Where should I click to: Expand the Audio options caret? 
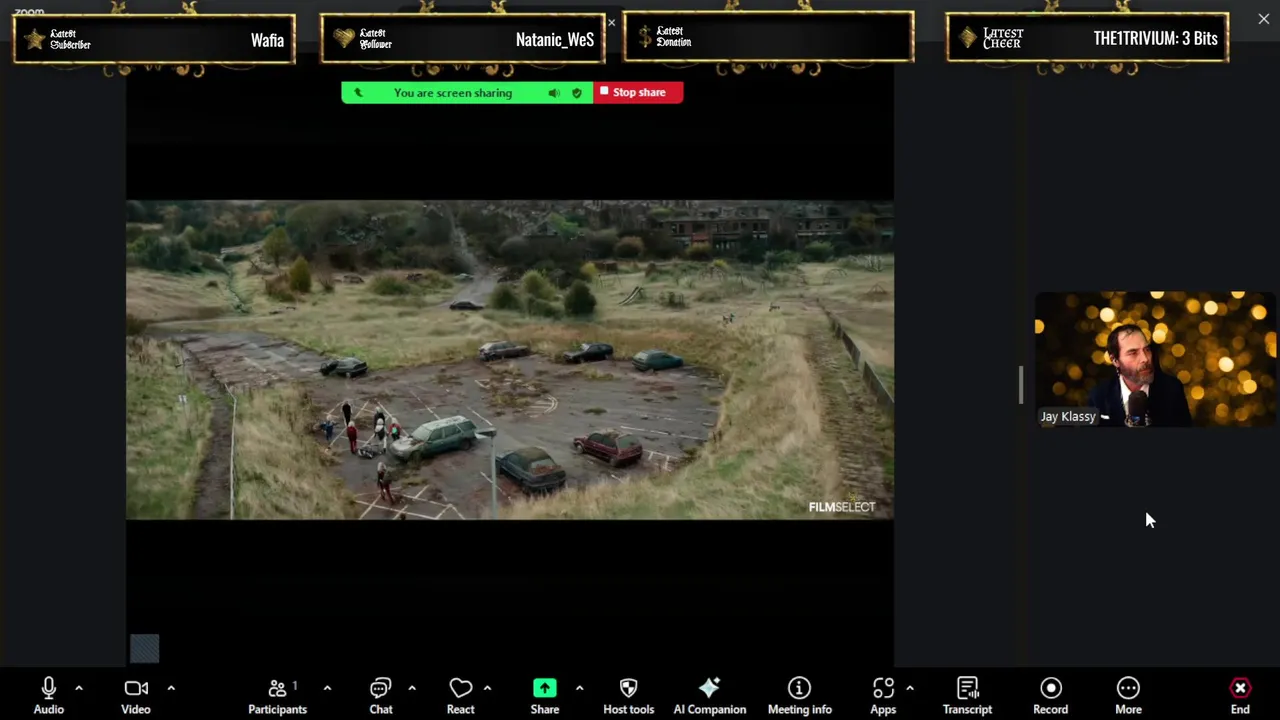(x=79, y=688)
